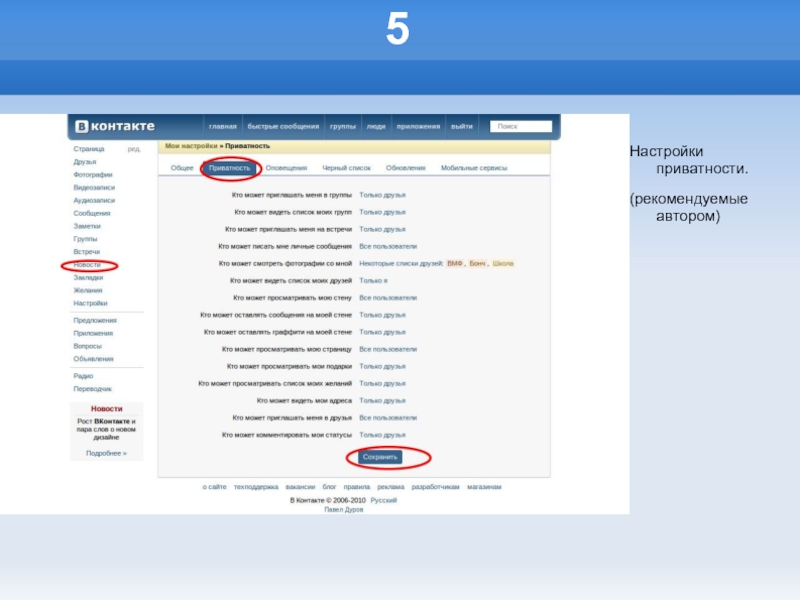
Task: Open Желания in the left sidebar
Action: (88, 290)
